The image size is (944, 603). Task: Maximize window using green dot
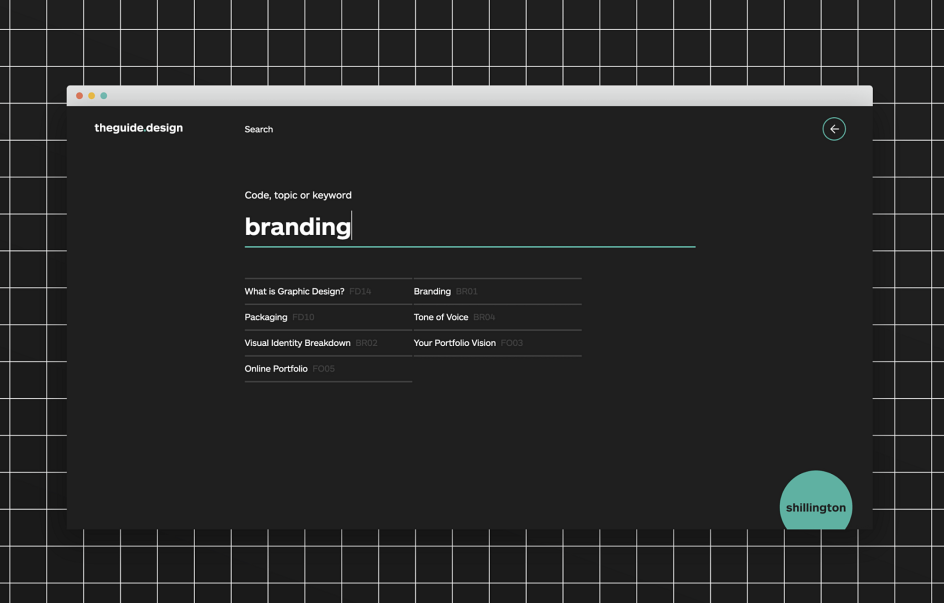point(104,96)
